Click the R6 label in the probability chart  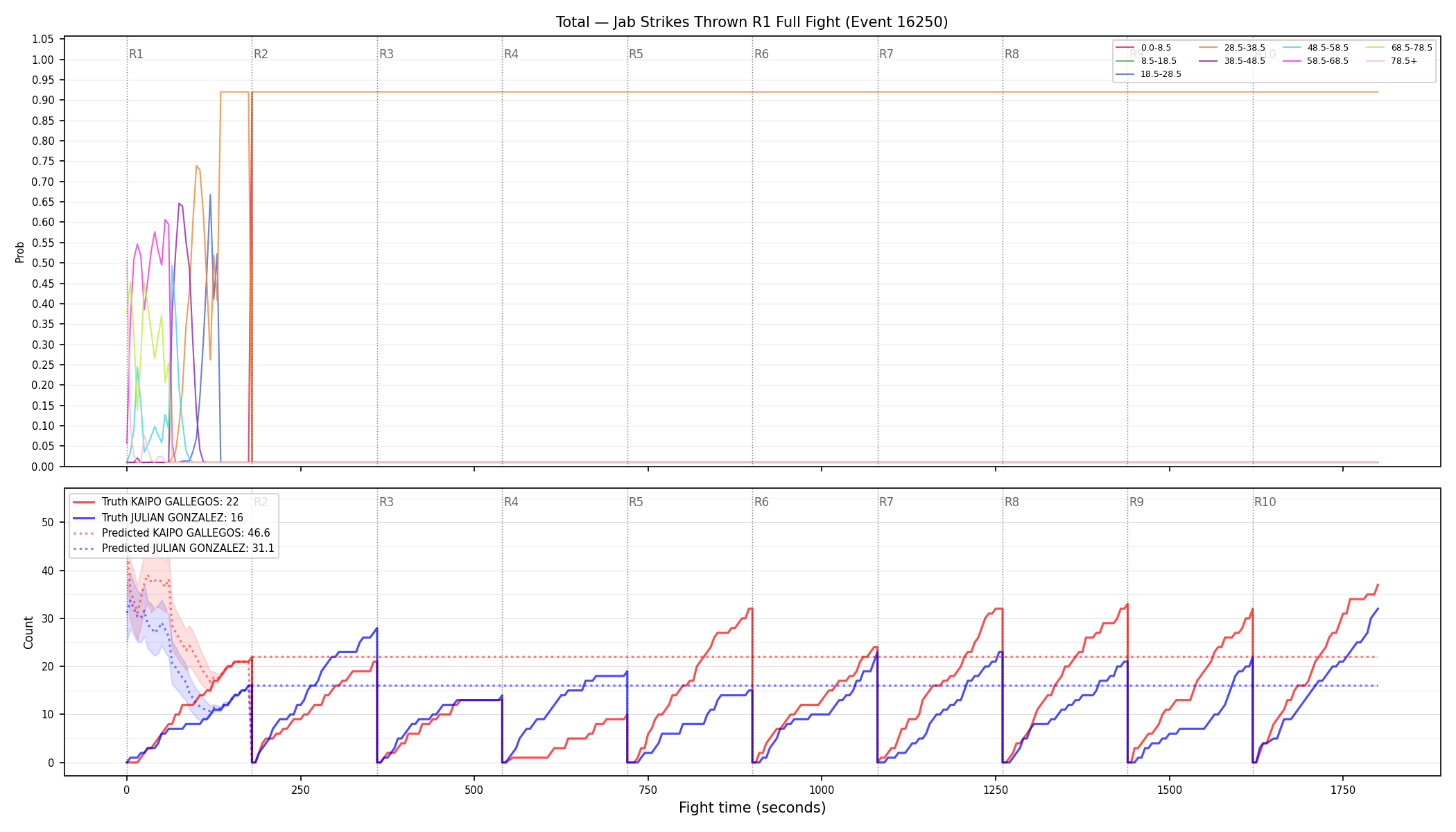pyautogui.click(x=761, y=54)
